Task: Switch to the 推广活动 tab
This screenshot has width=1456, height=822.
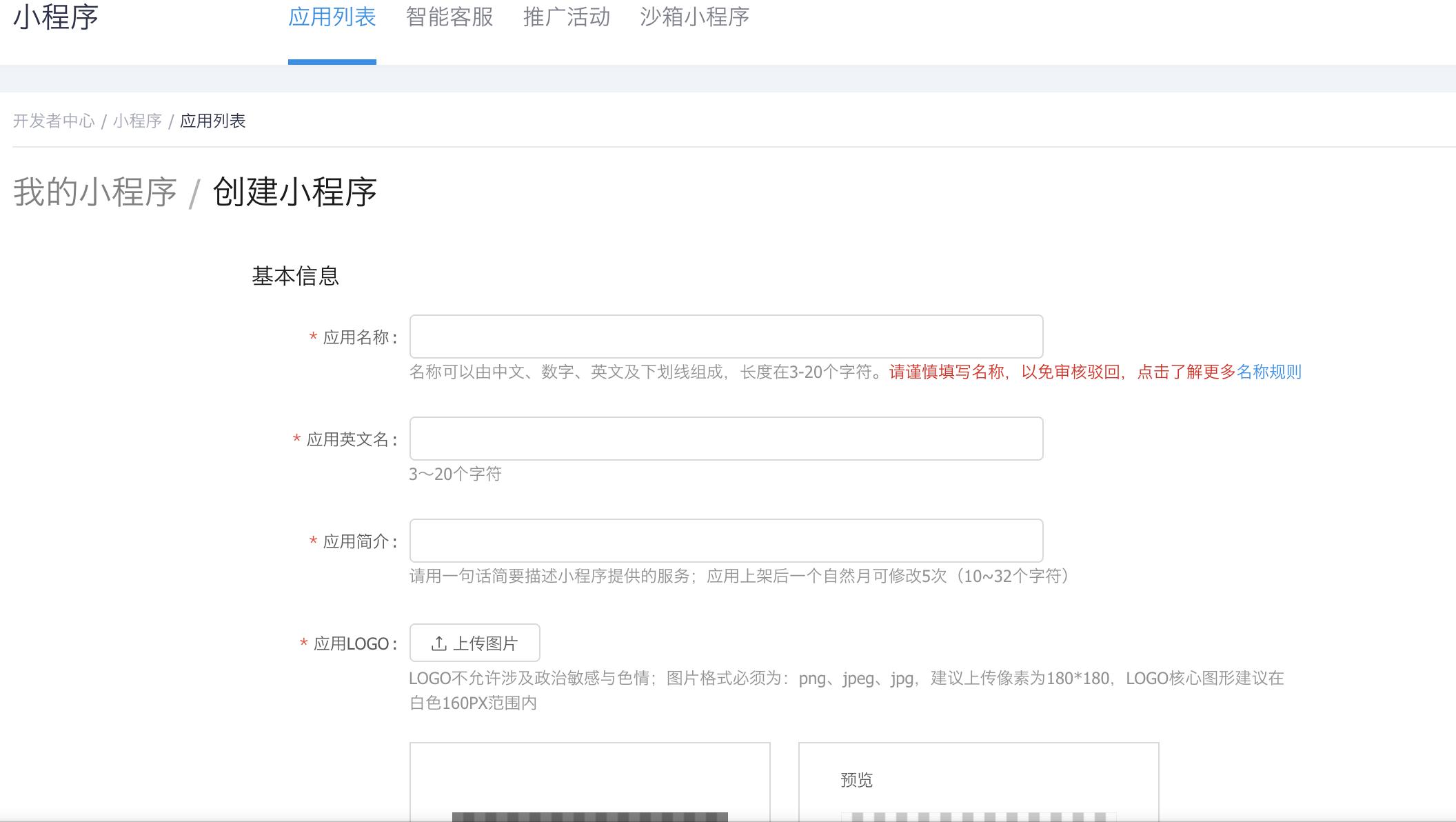Action: (567, 17)
